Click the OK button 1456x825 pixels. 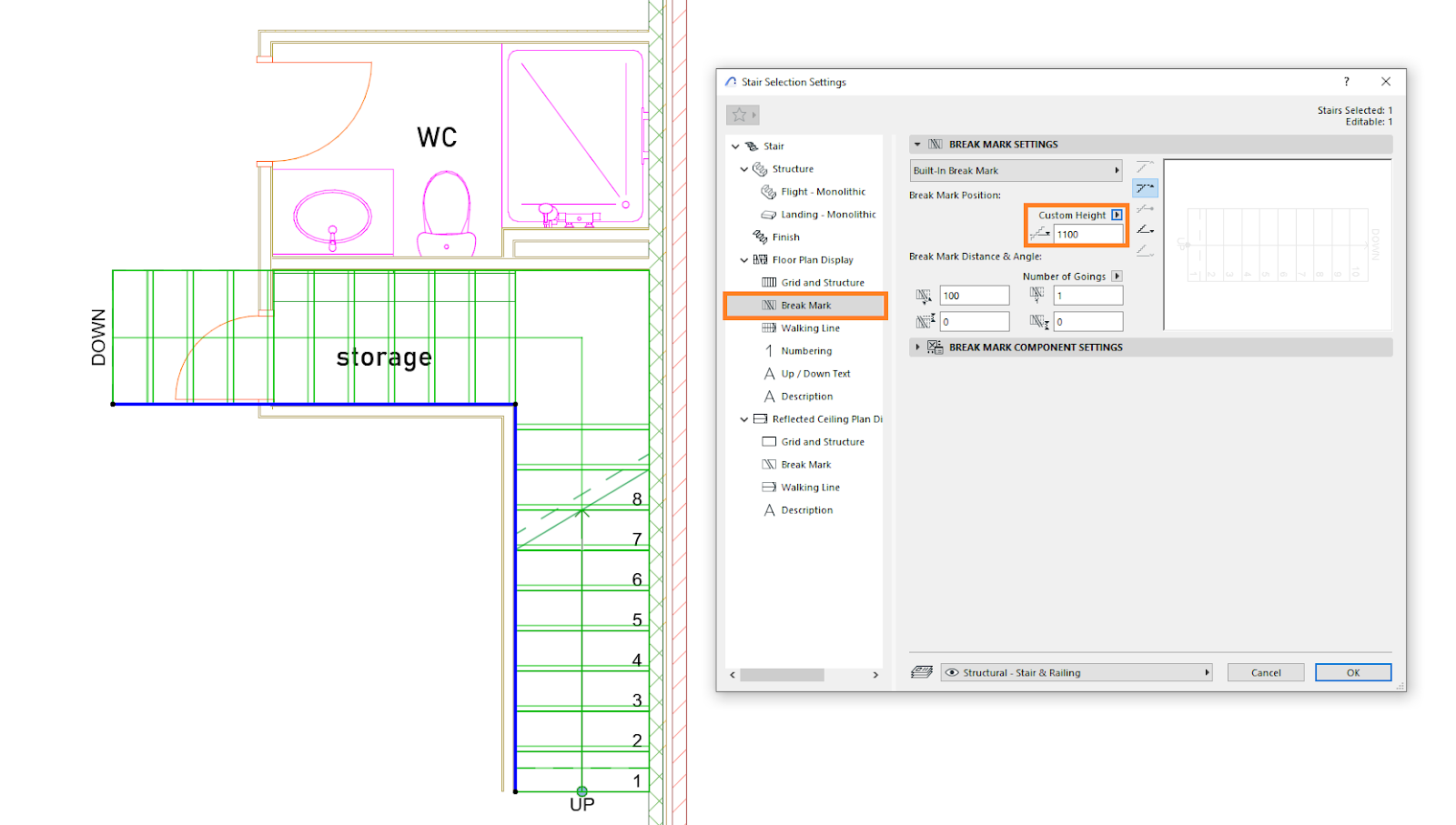(x=1353, y=673)
